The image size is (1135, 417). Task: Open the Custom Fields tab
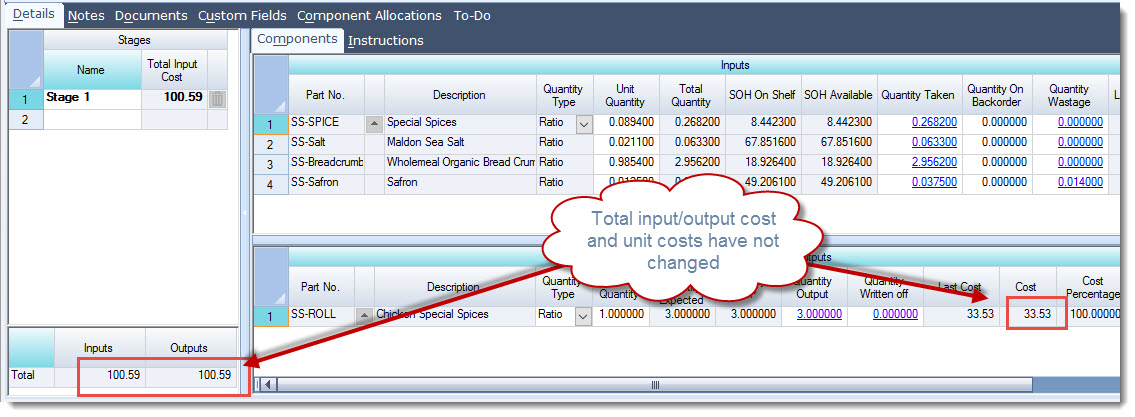pos(242,15)
